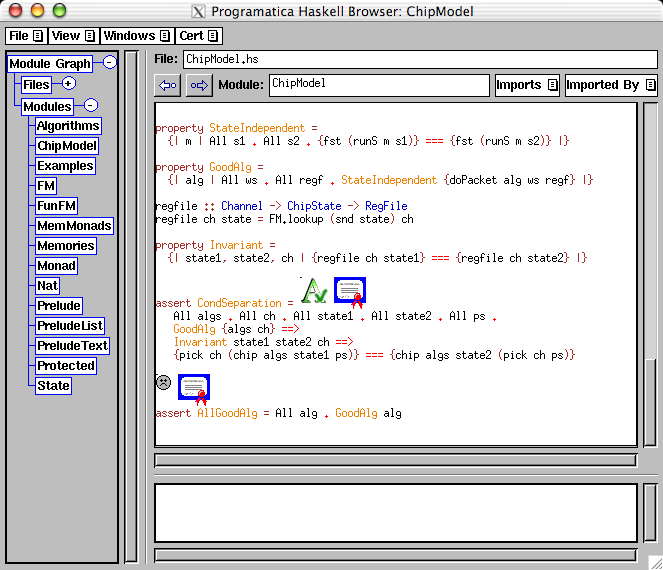
Task: Click the green checkmark icon beside CondSeparation
Action: [x=315, y=291]
